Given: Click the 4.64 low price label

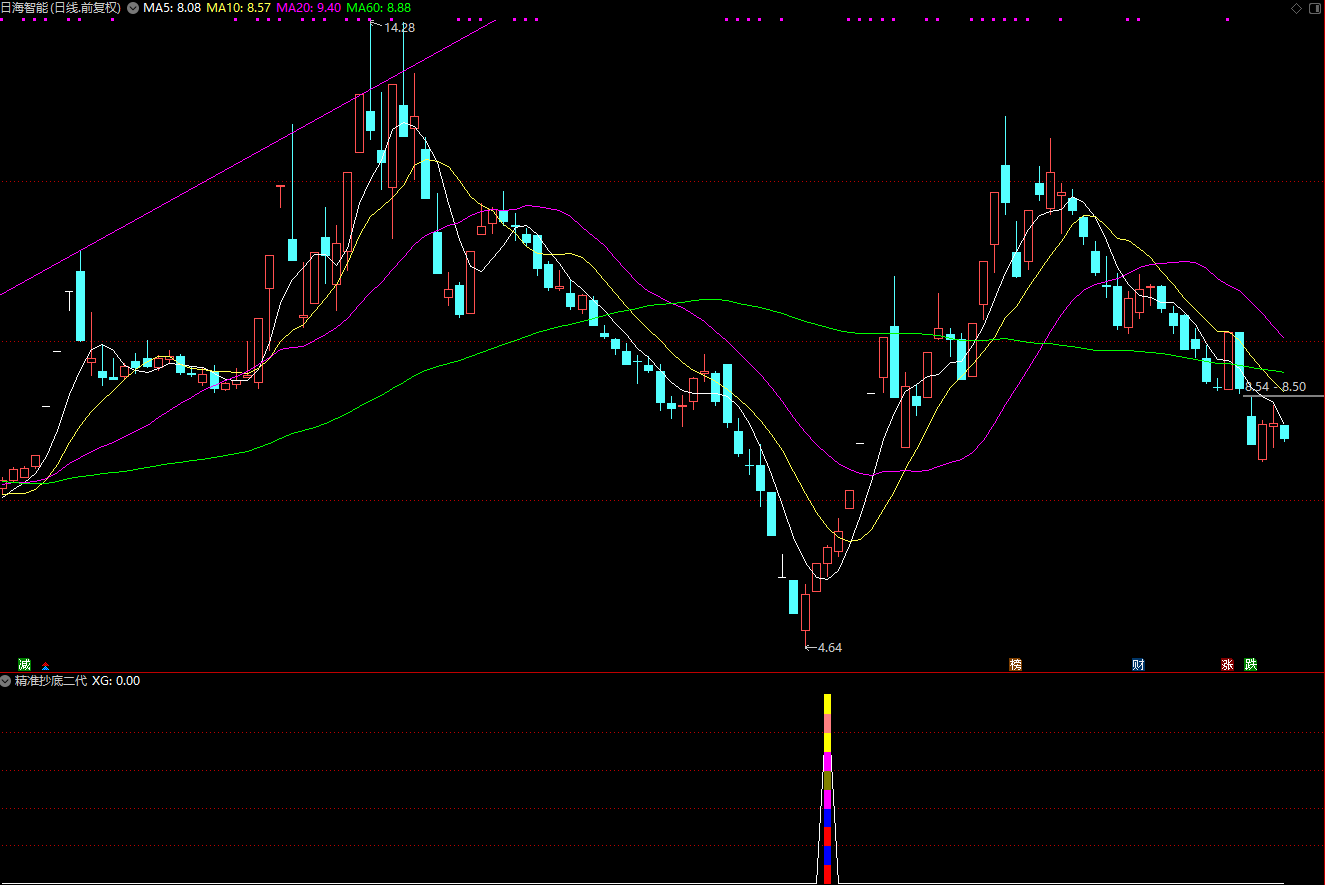Looking at the screenshot, I should [830, 648].
